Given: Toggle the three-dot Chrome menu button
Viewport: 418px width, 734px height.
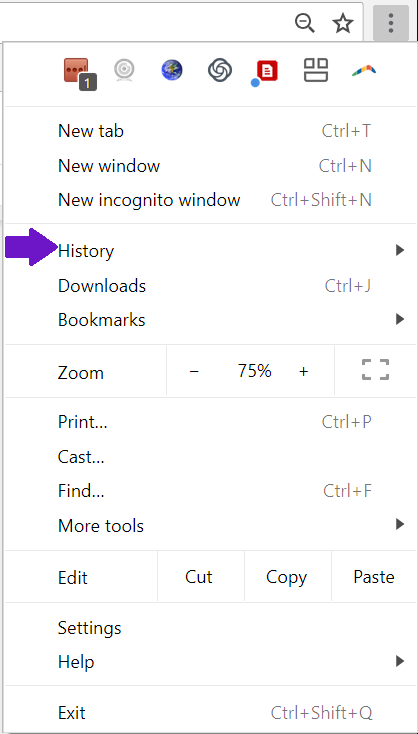Looking at the screenshot, I should (x=391, y=22).
